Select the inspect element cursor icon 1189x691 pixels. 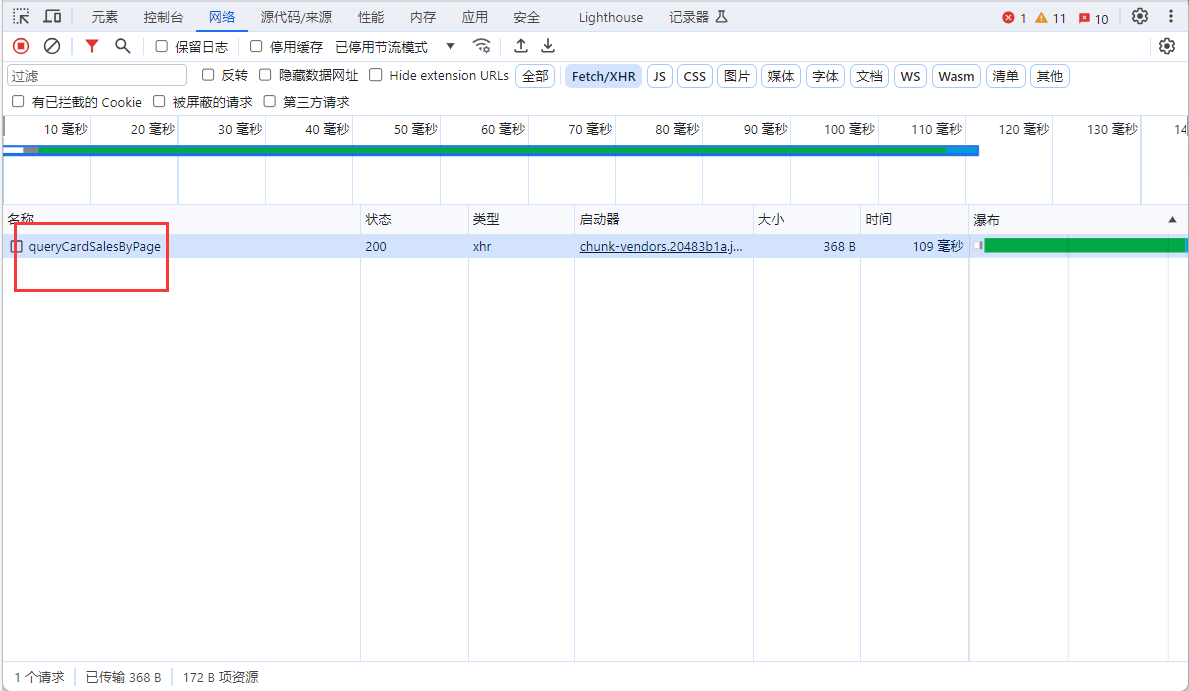18,15
